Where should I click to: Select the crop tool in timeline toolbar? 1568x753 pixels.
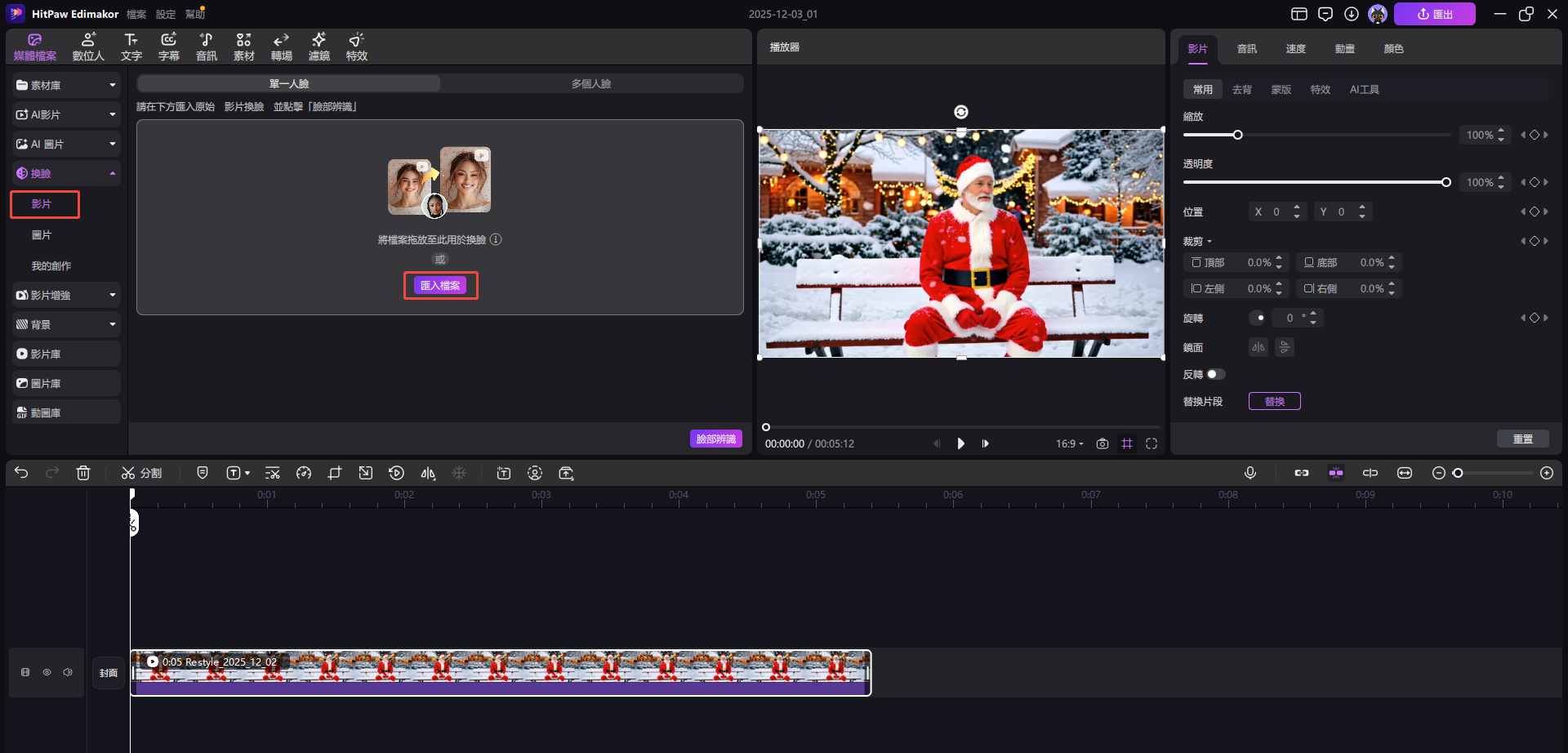point(335,473)
